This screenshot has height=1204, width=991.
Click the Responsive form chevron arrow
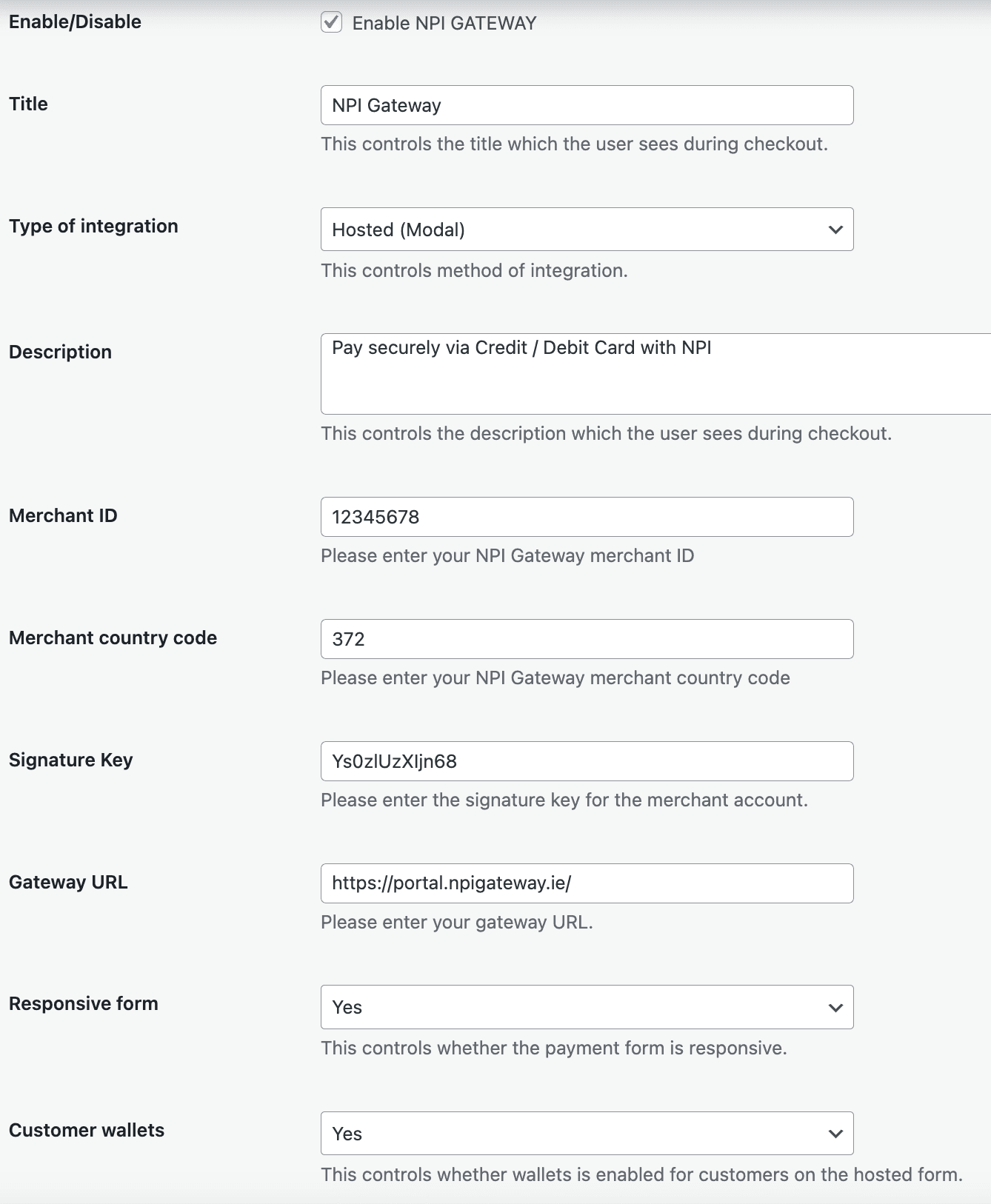pos(835,1007)
